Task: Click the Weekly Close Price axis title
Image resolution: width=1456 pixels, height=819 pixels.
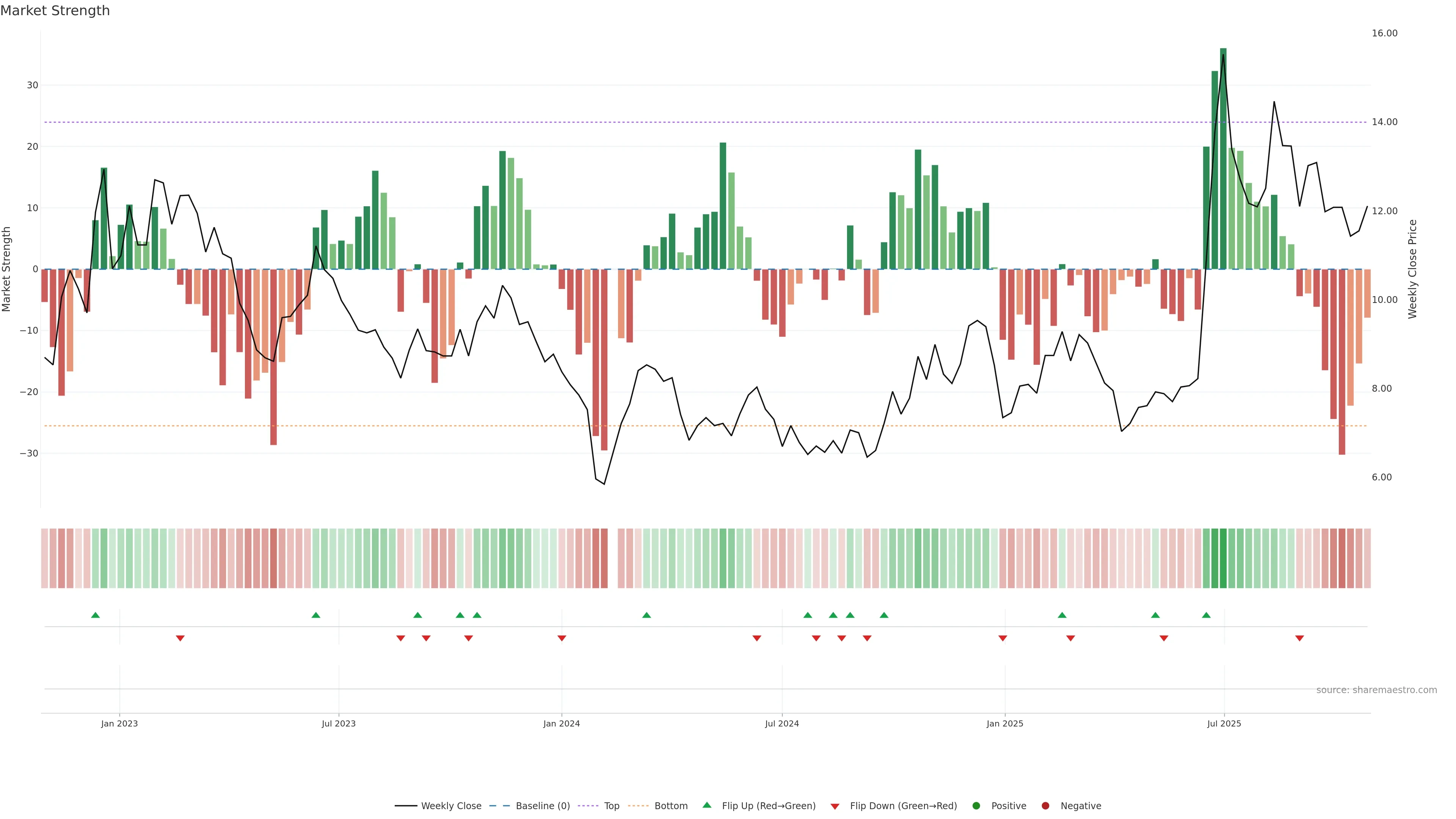Action: tap(1412, 269)
